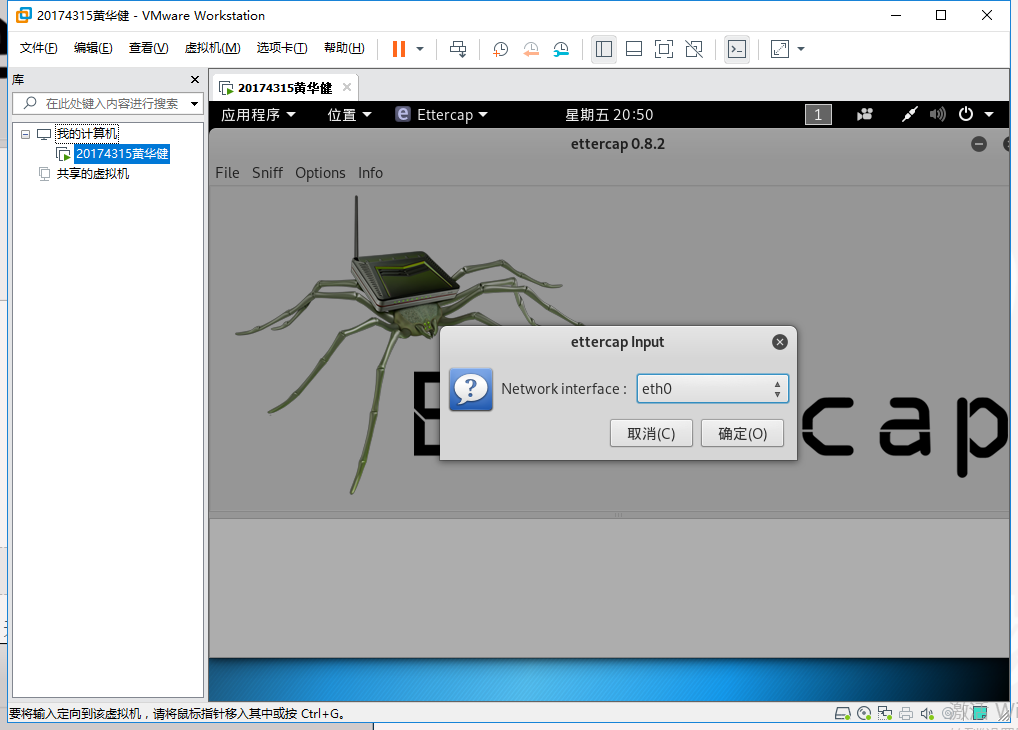Open ettercap Info menu
1018x730 pixels.
coord(371,173)
